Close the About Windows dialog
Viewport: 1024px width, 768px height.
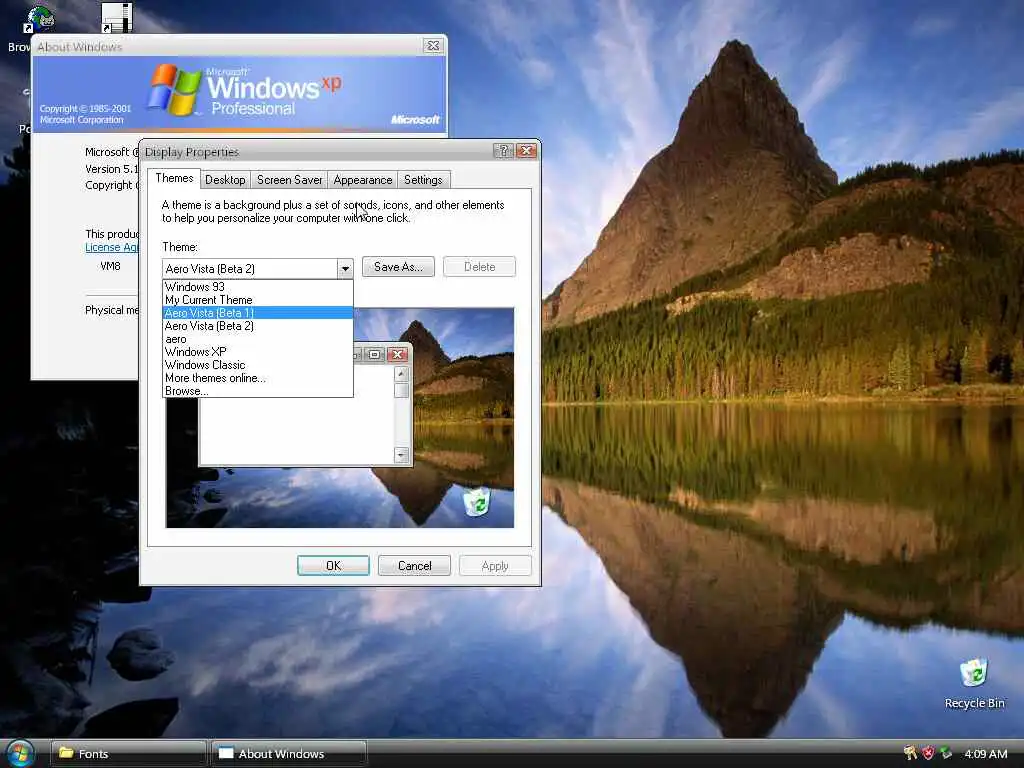pyautogui.click(x=433, y=46)
